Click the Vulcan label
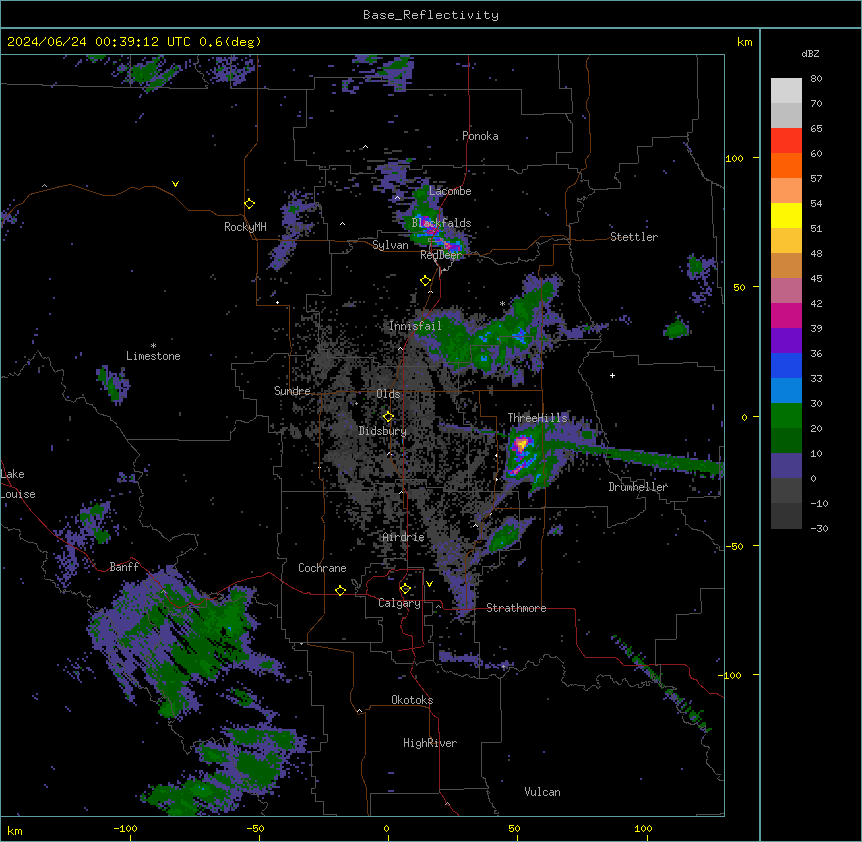Viewport: 862px width, 842px height. pyautogui.click(x=543, y=792)
